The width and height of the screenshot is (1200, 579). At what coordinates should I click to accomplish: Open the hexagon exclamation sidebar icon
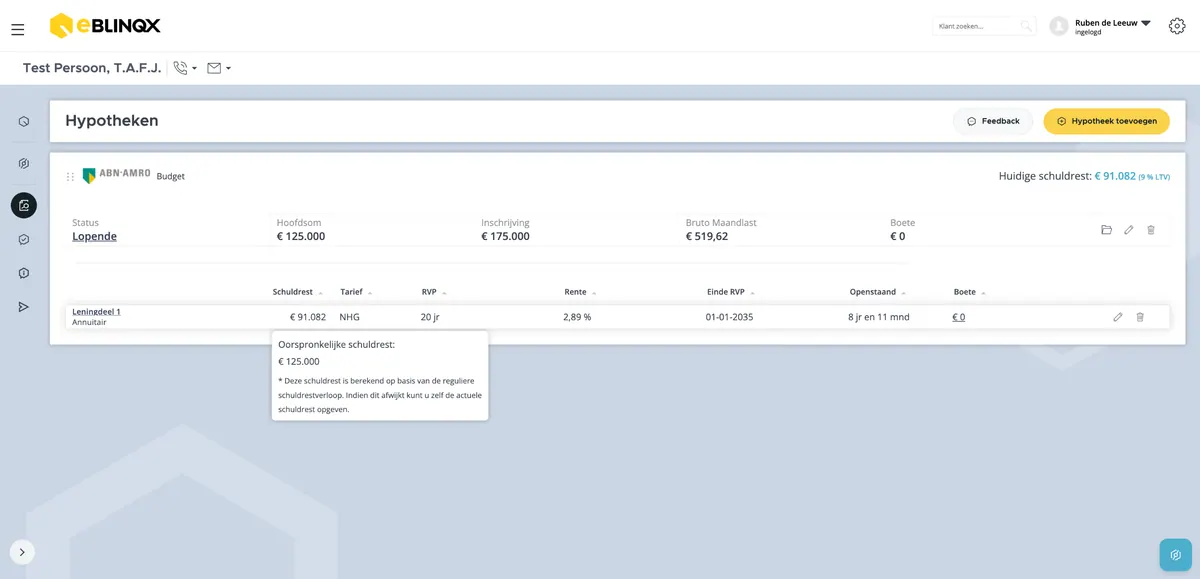click(x=24, y=273)
